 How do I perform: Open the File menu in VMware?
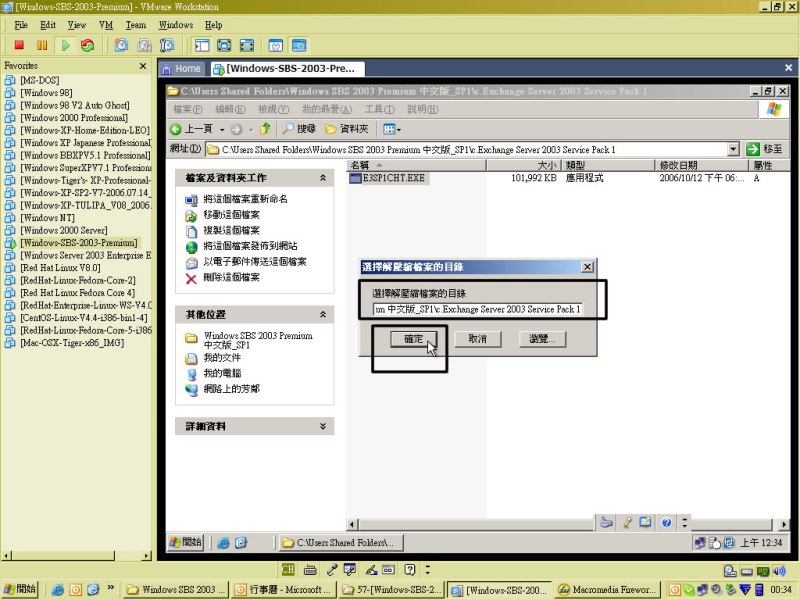click(x=21, y=25)
